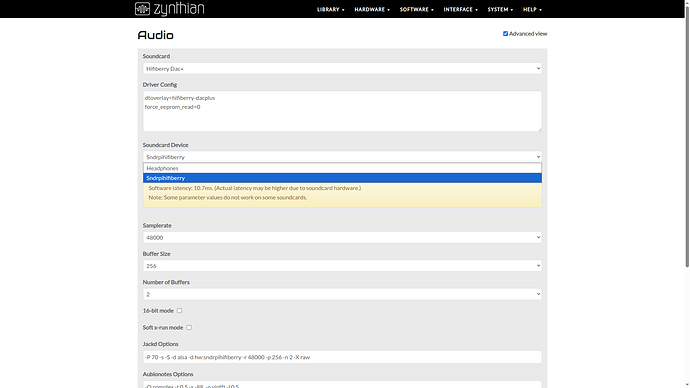Expand the Soundcard dropdown
The image size is (690, 388).
click(x=342, y=68)
